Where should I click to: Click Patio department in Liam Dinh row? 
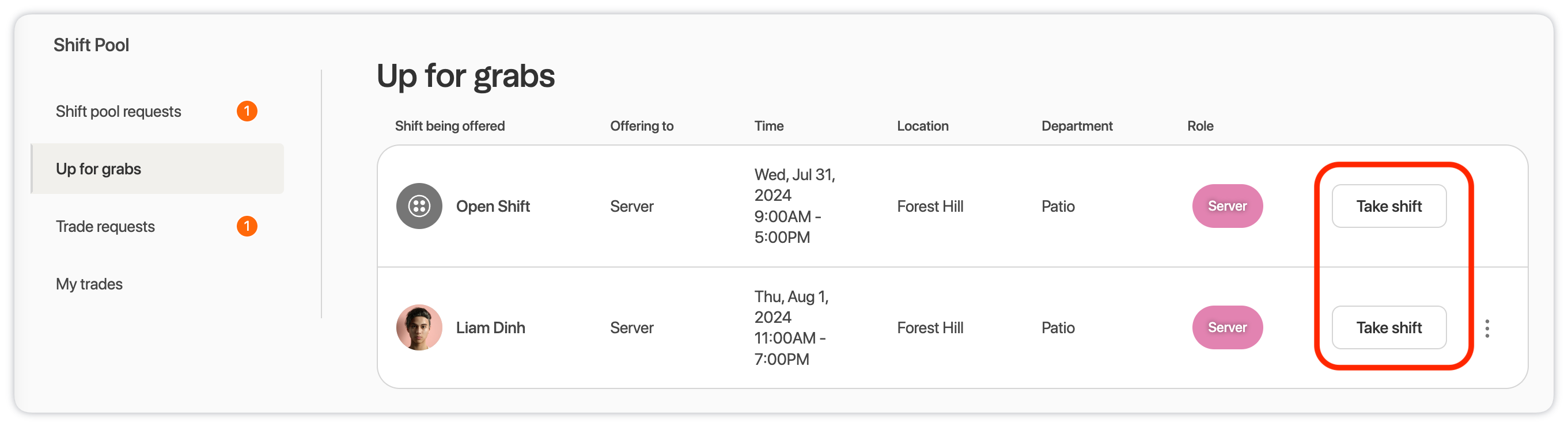pyautogui.click(x=1058, y=327)
